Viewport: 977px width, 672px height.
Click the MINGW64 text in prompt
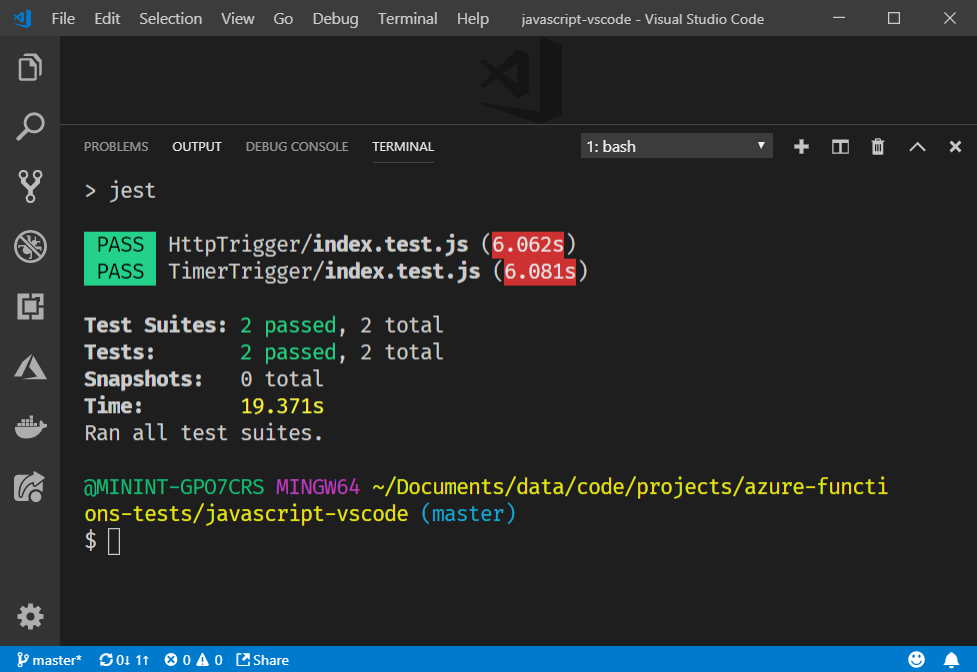(x=318, y=486)
